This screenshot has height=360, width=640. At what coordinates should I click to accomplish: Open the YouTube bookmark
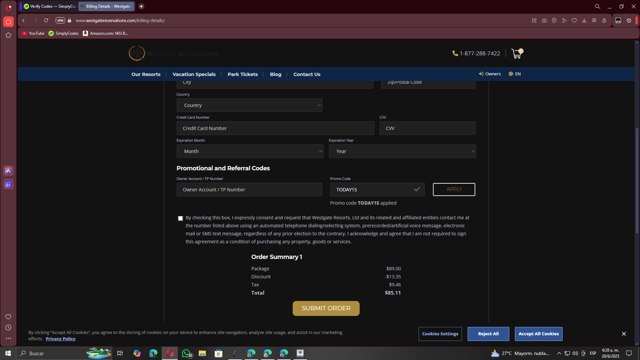pos(33,33)
